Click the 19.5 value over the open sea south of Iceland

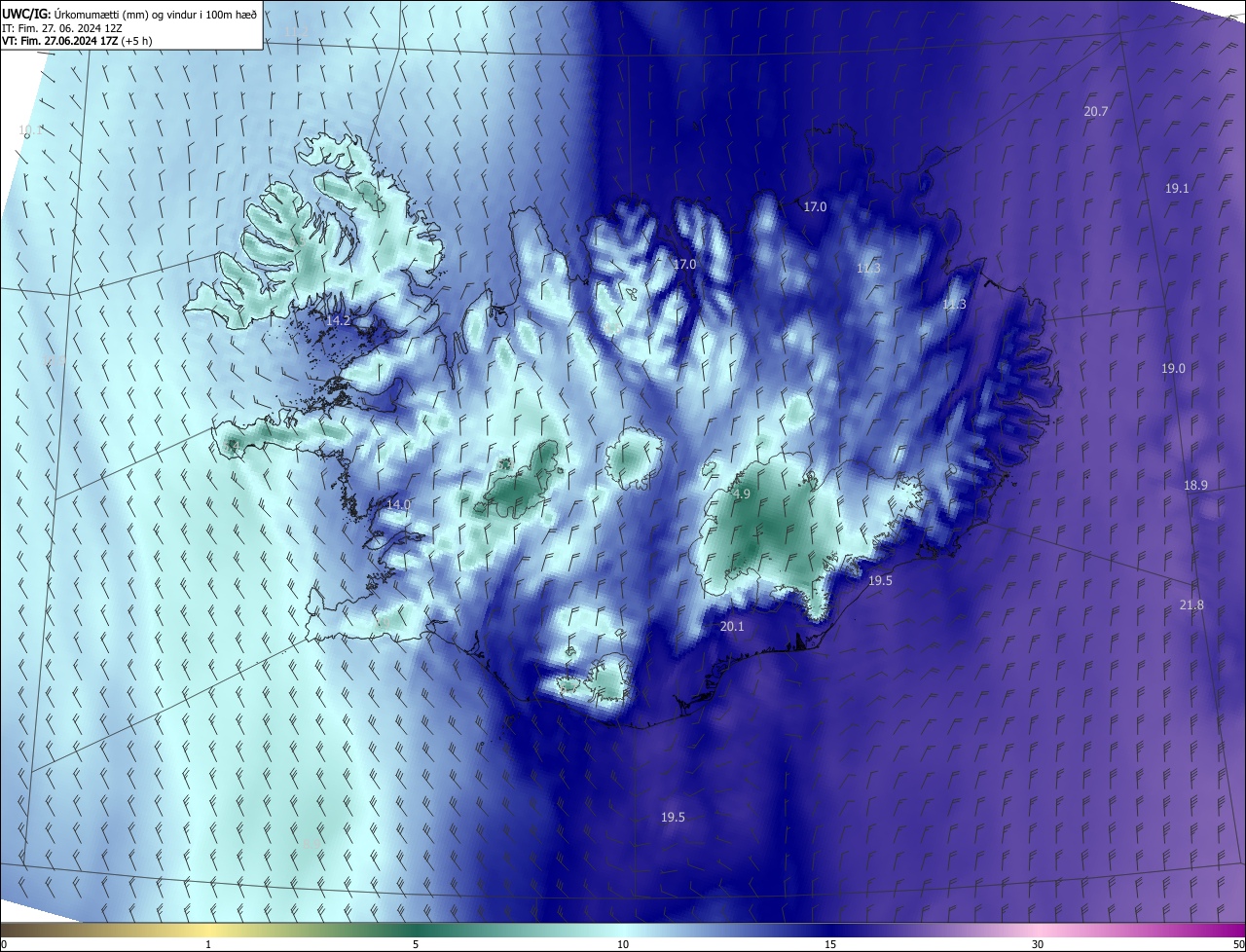(673, 818)
